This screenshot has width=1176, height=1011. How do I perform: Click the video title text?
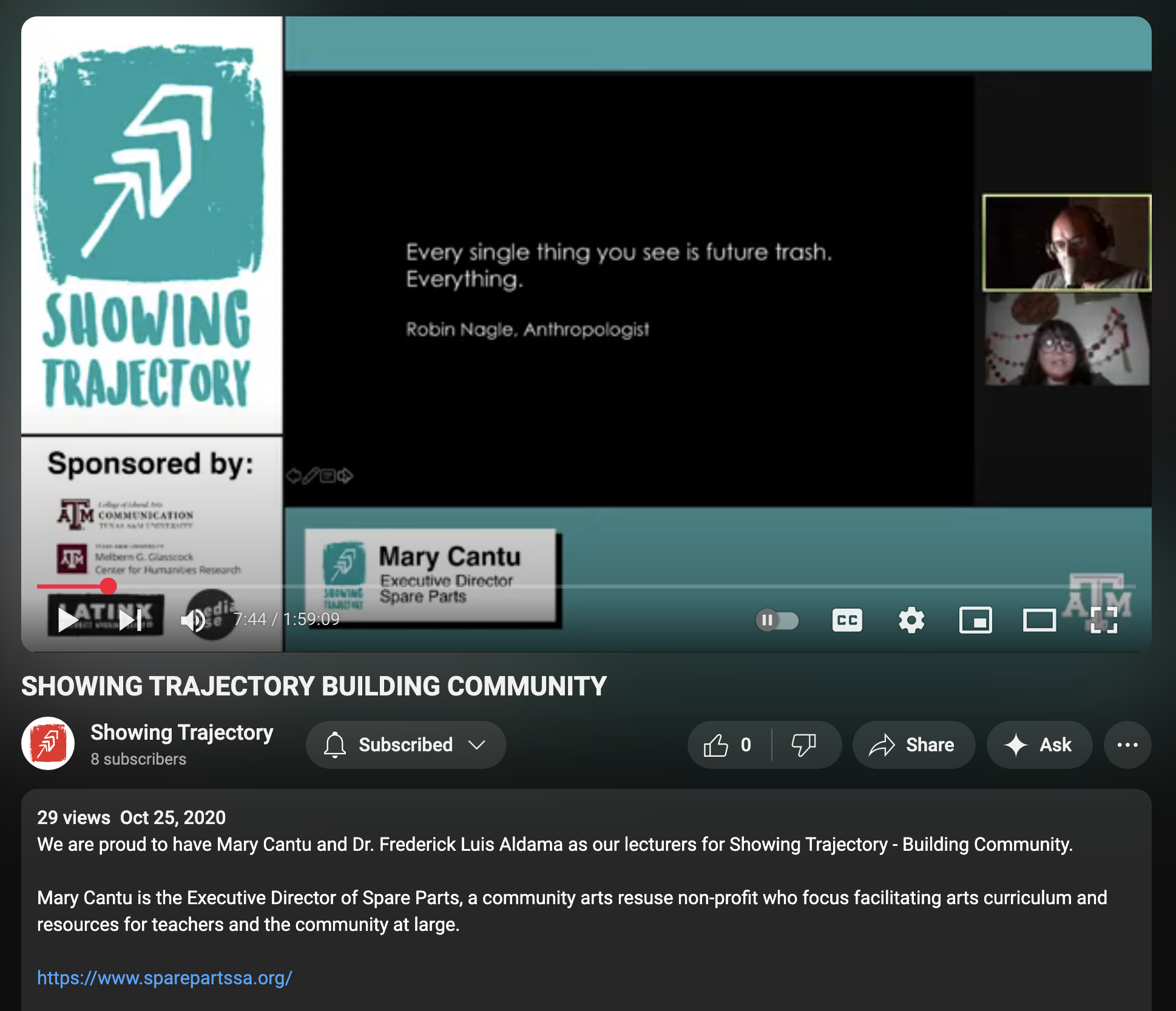(x=314, y=686)
